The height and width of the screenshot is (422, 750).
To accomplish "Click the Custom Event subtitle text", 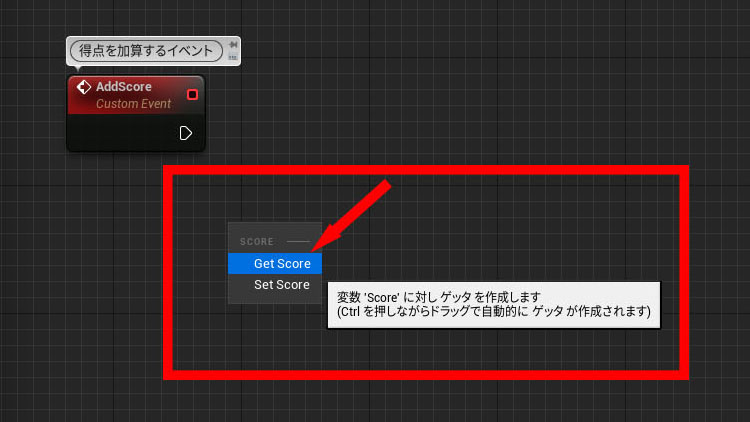I will click(x=133, y=104).
